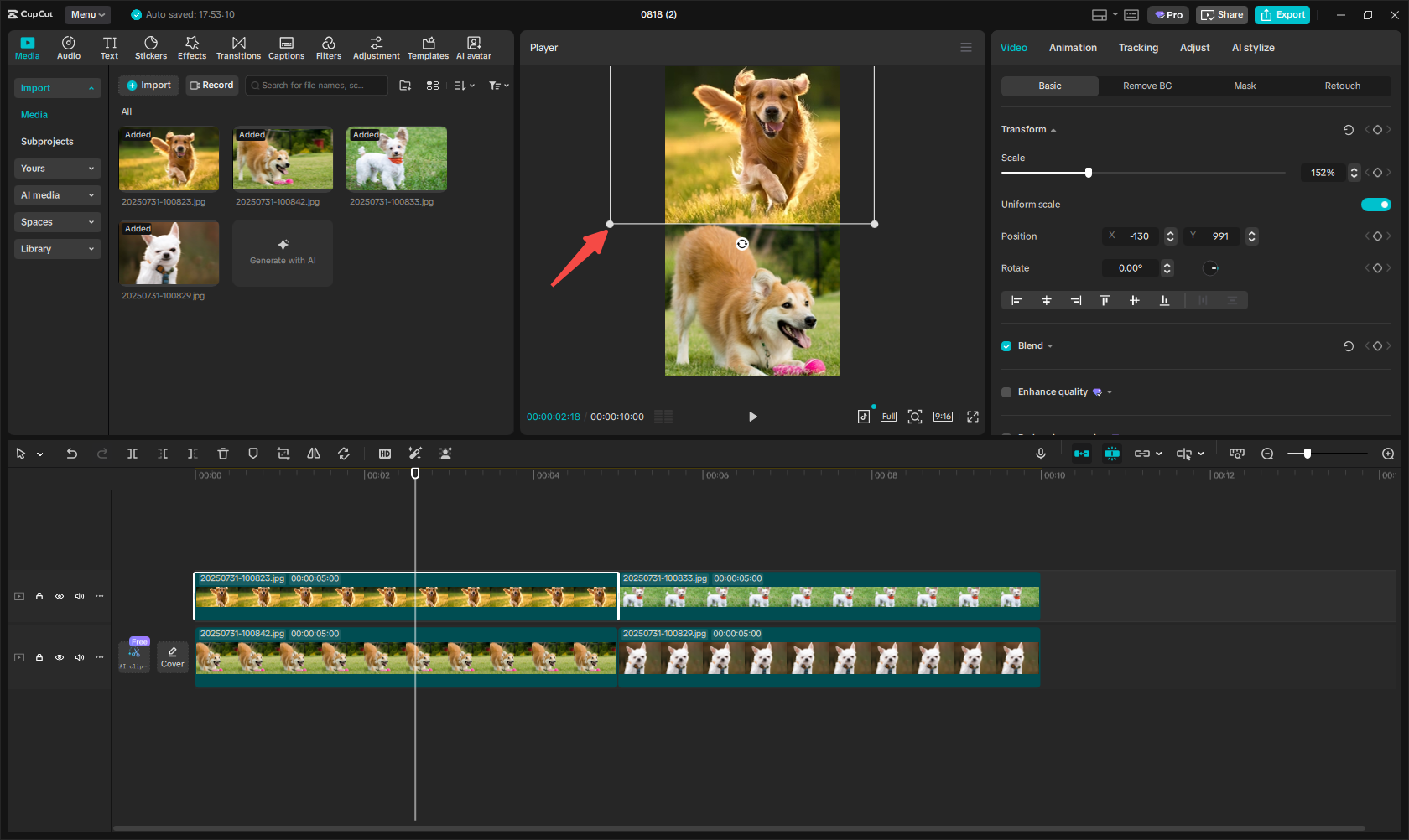Image resolution: width=1409 pixels, height=840 pixels.
Task: Open the Tracking tab
Action: tap(1138, 48)
